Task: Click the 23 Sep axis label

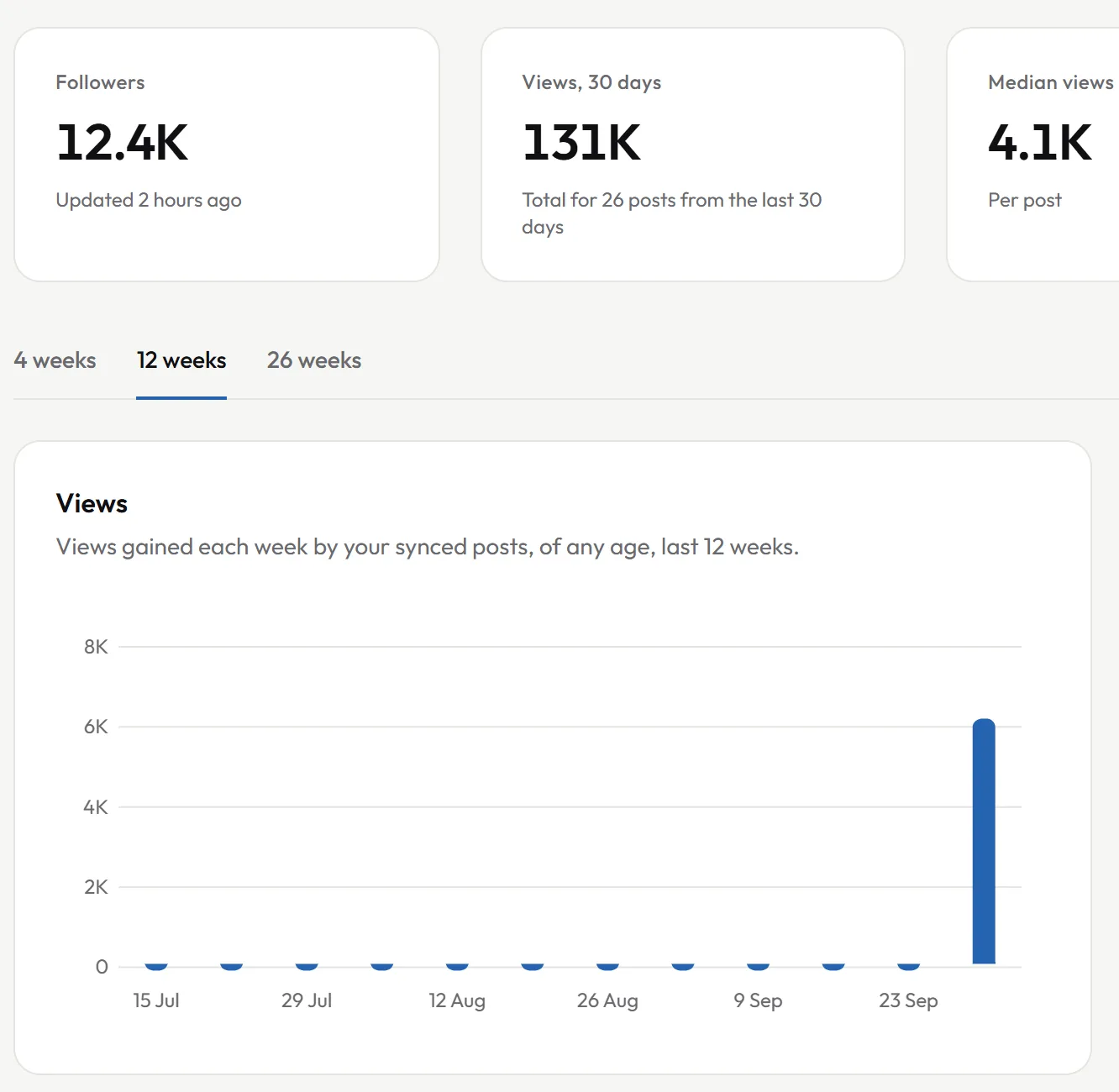Action: [x=908, y=1000]
